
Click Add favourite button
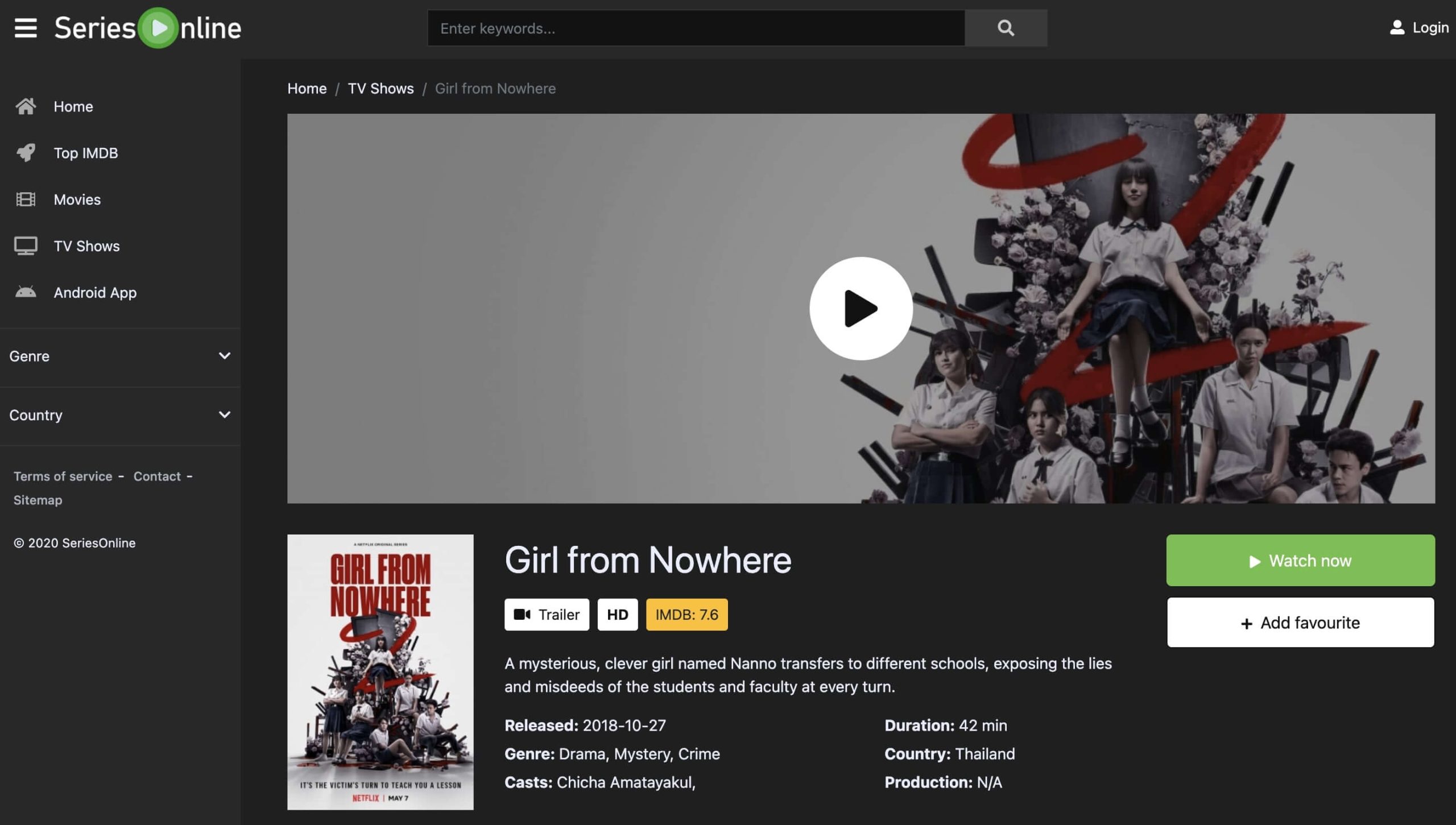click(1300, 623)
